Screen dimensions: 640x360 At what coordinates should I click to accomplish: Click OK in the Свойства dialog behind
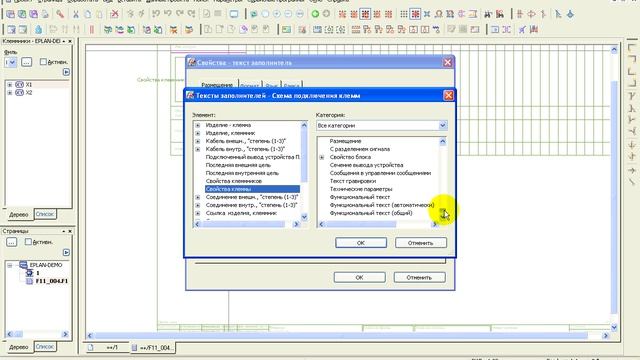coord(359,277)
